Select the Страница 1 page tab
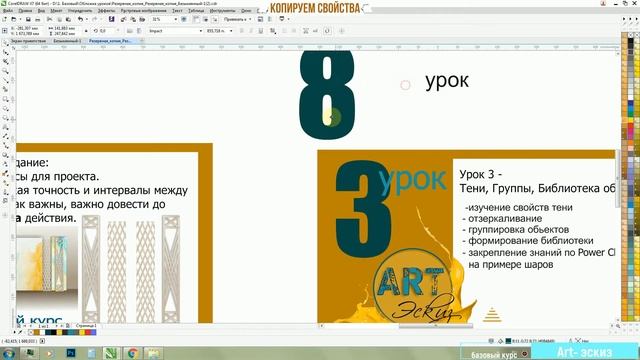Screen dimensions: 640x360 coord(86,326)
